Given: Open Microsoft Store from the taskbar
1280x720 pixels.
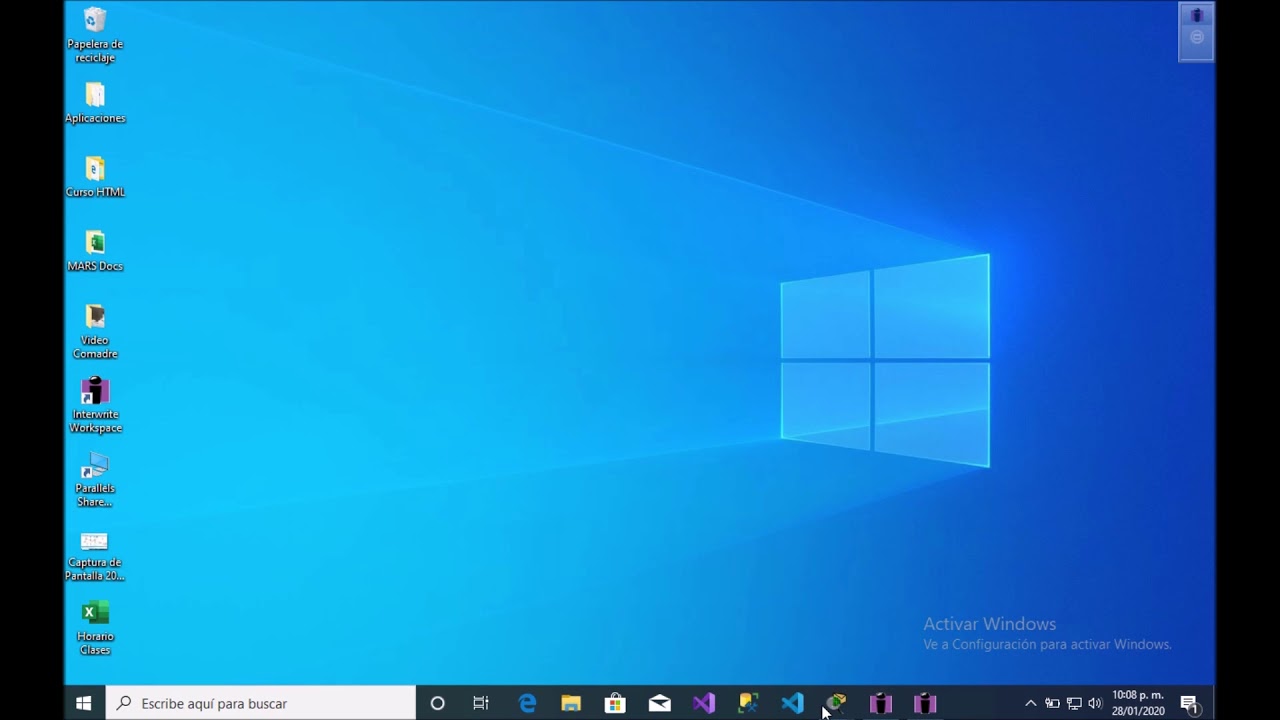Looking at the screenshot, I should (615, 703).
